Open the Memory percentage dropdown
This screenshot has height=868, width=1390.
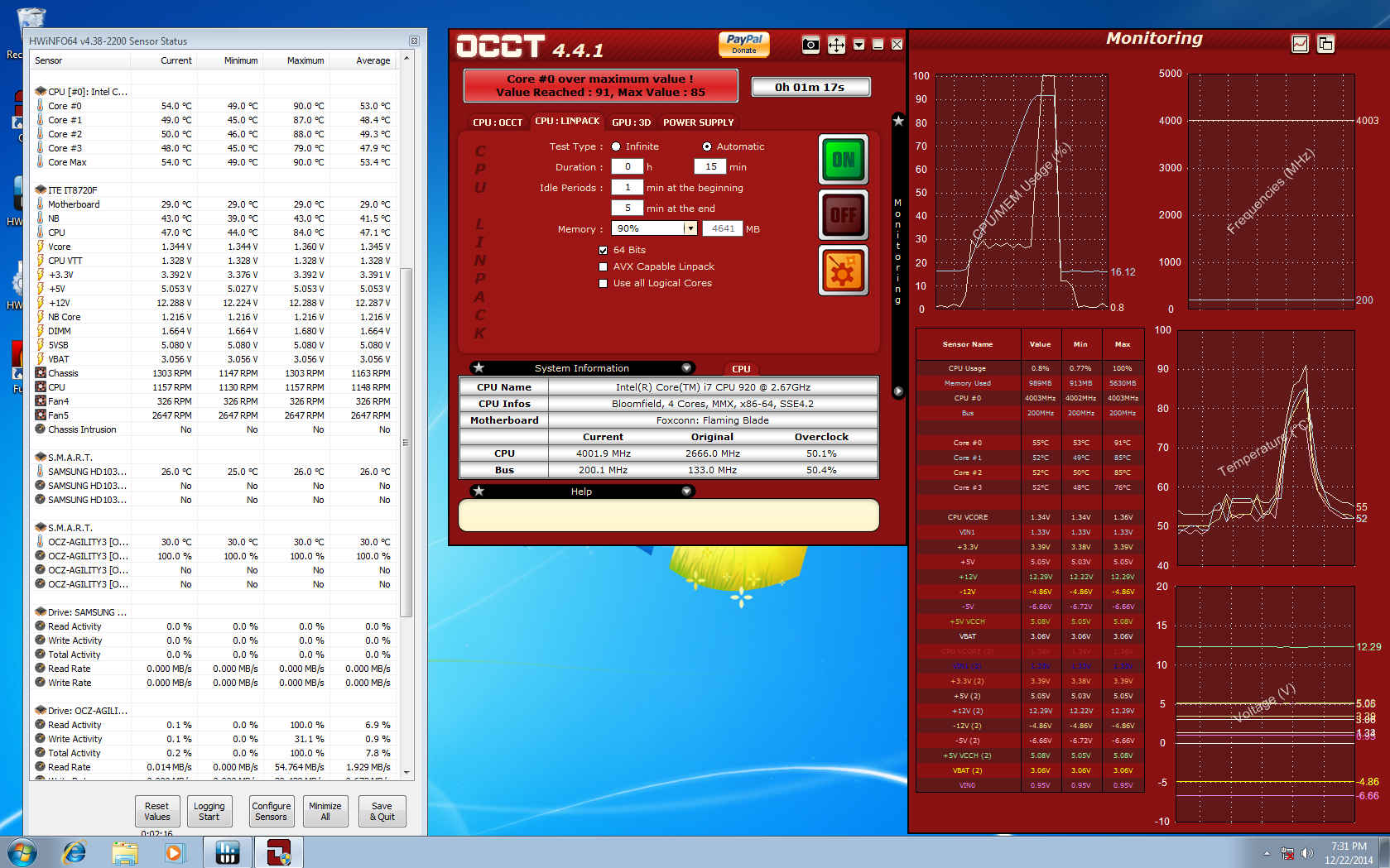click(x=690, y=229)
